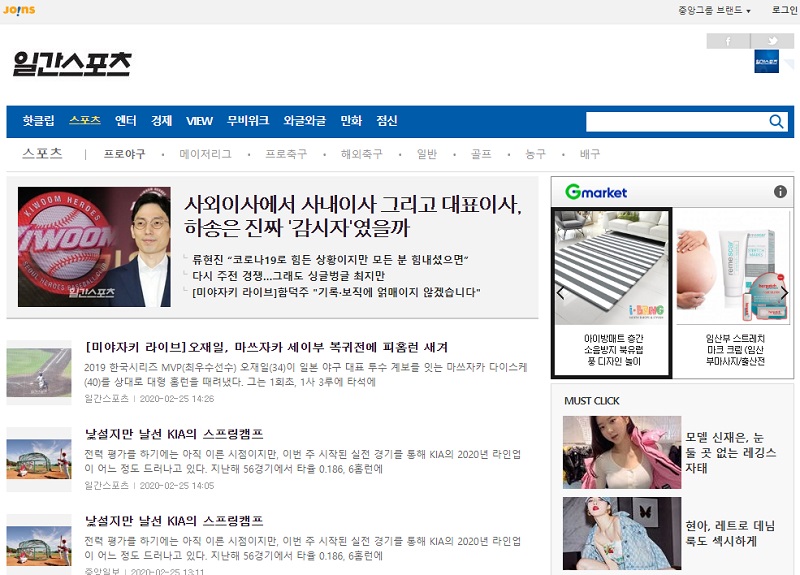Viewport: 800px width, 575px height.
Task: Share via the Twitter icon
Action: coord(772,41)
